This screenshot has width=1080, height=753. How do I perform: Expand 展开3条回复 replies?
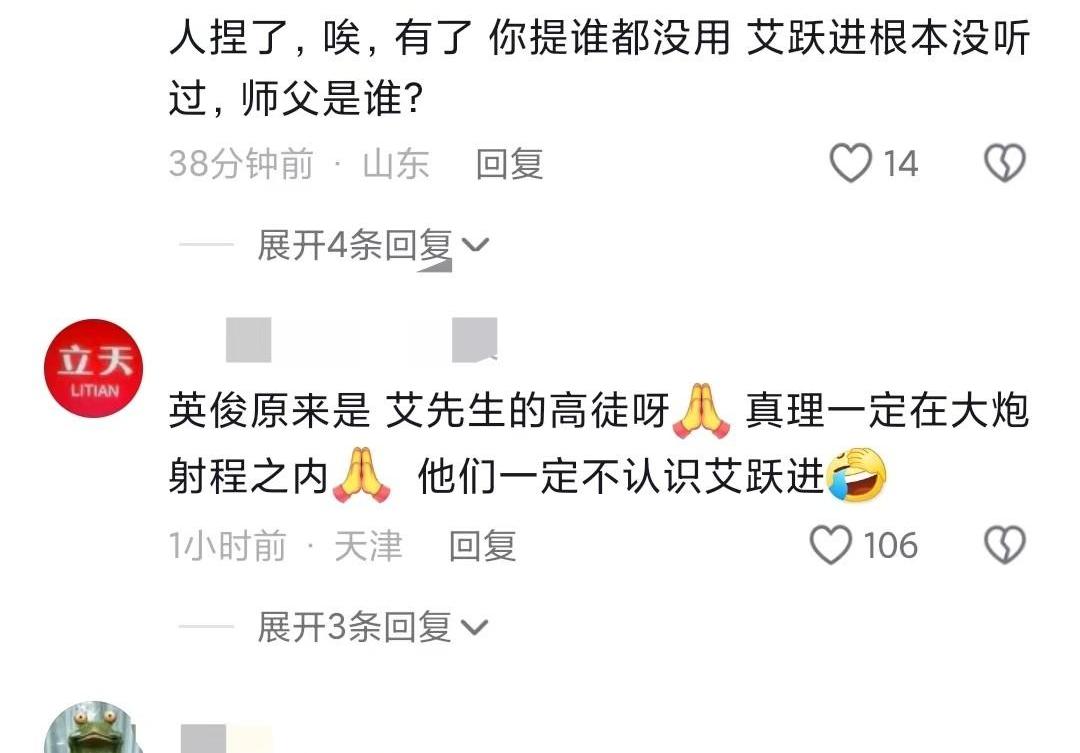coord(372,627)
